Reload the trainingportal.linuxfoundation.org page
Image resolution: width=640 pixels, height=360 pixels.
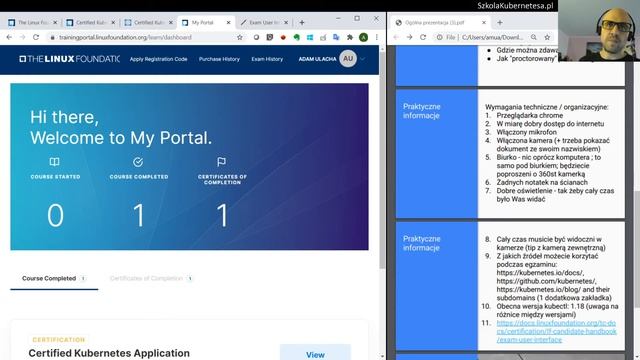tap(36, 37)
